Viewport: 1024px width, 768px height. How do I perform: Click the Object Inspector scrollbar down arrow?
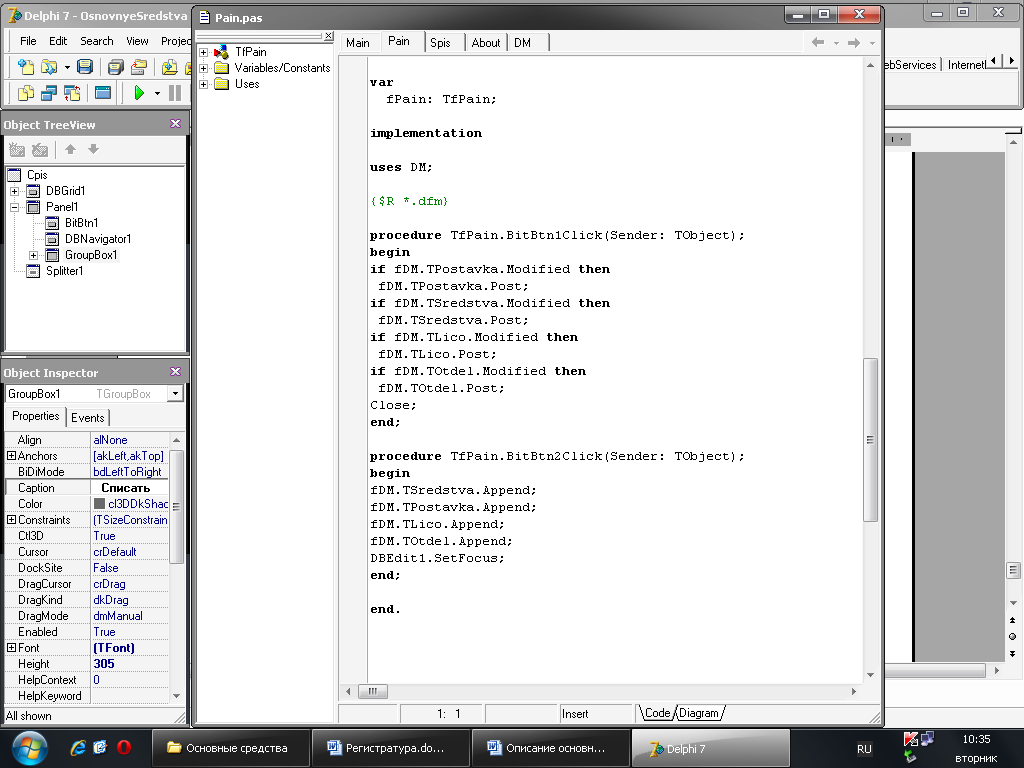point(176,696)
